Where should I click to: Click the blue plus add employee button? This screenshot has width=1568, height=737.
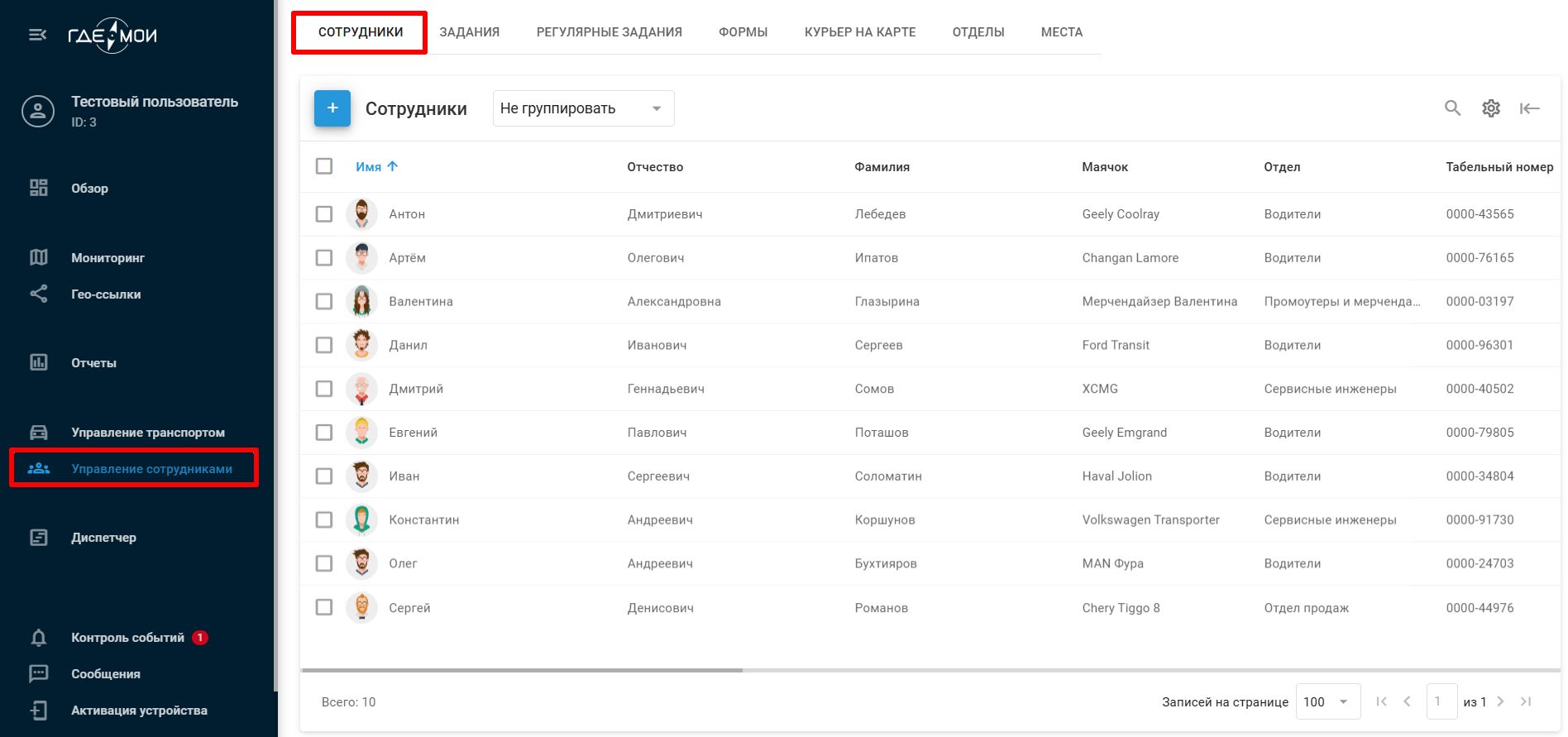tap(332, 108)
